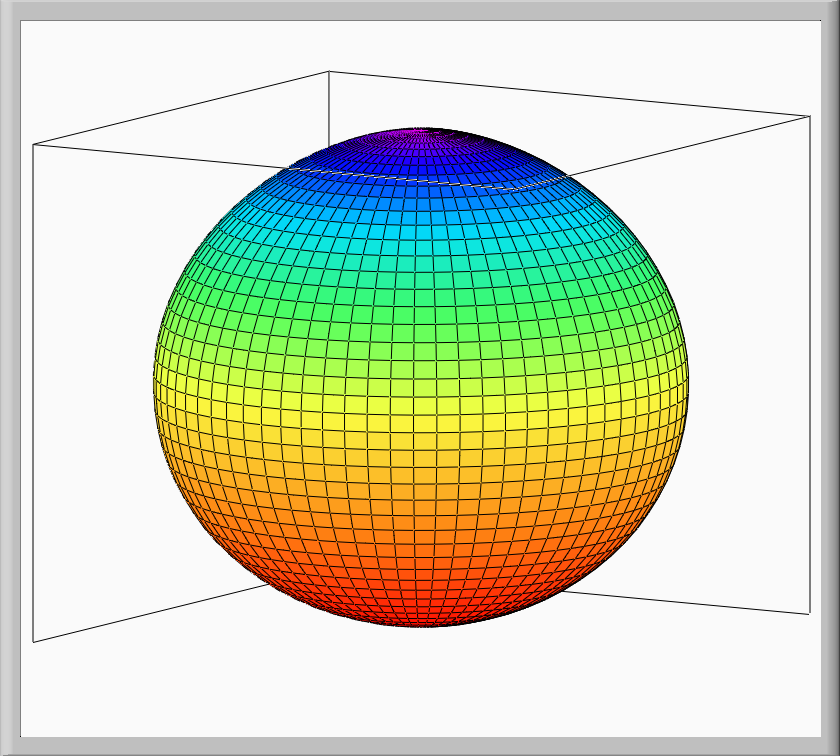Select the top right corner of the bounding box
Screen dimensions: 840x756
click(x=808, y=116)
